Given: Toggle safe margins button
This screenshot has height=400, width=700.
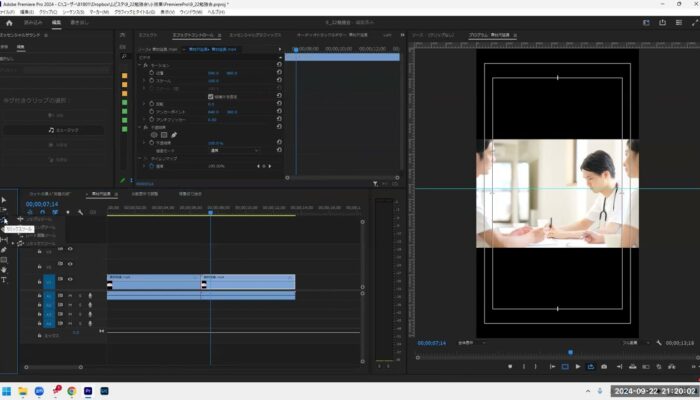Looking at the screenshot, I should click(x=565, y=367).
